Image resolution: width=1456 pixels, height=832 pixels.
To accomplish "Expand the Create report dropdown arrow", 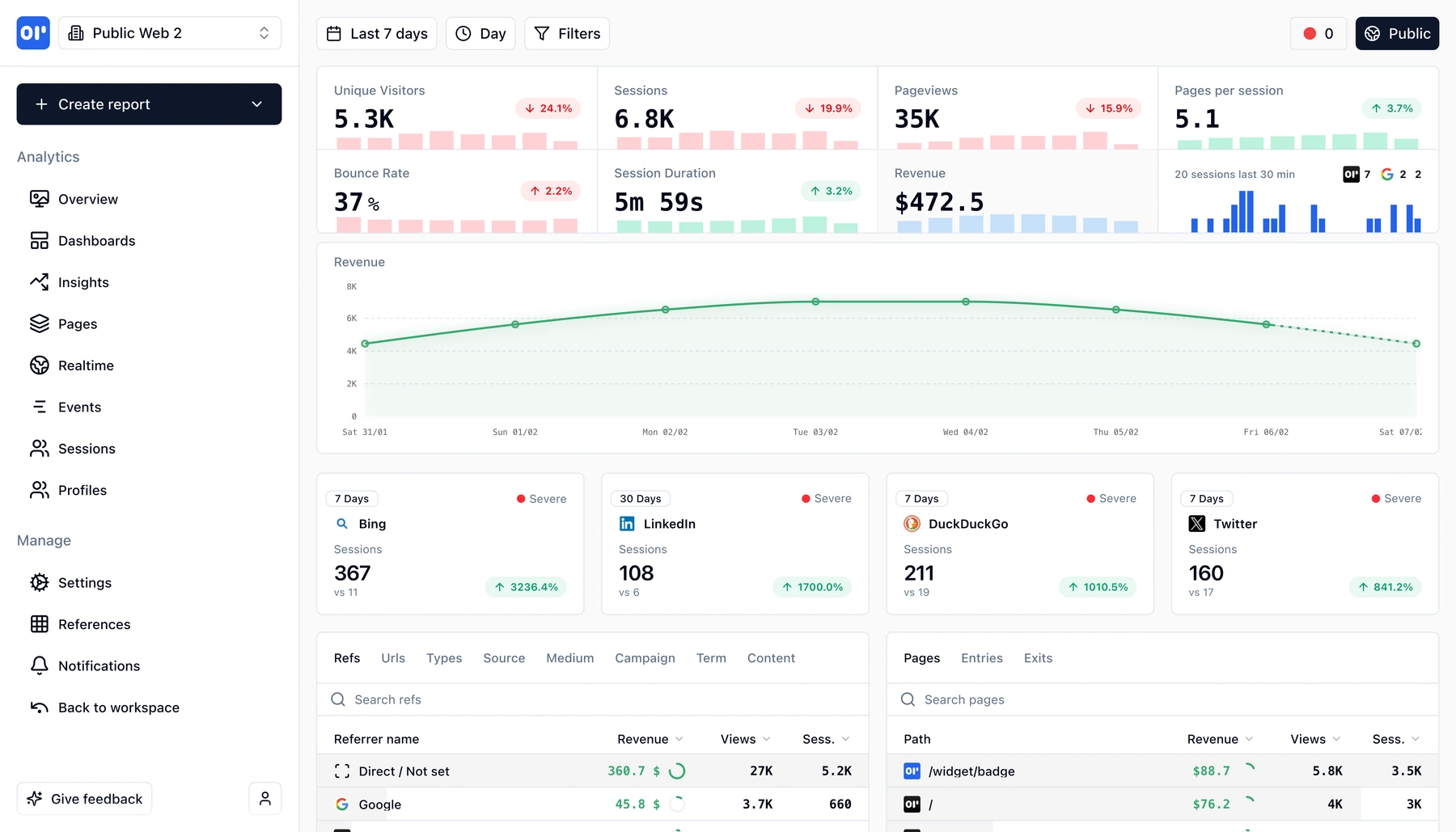I will pos(257,103).
